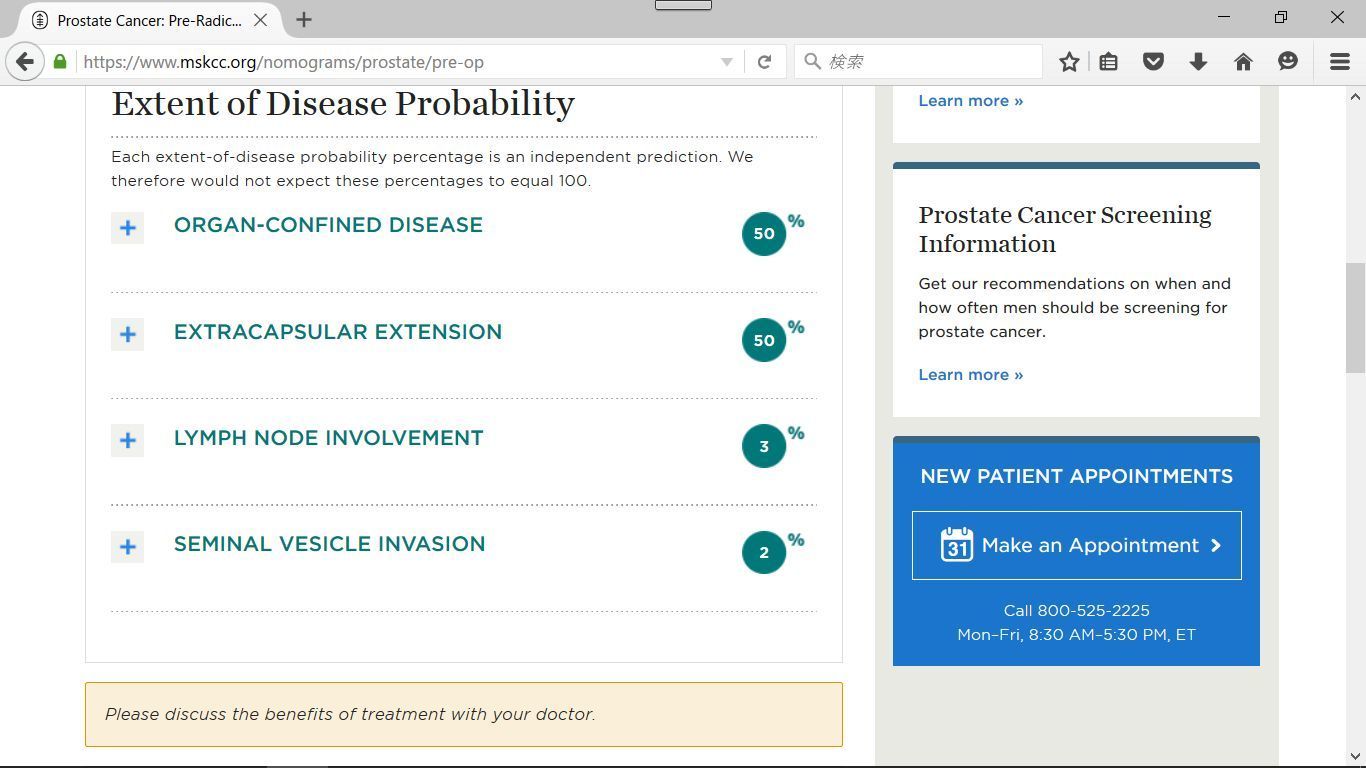The height and width of the screenshot is (768, 1366).
Task: Open the URL history dropdown arrow
Action: pos(727,62)
